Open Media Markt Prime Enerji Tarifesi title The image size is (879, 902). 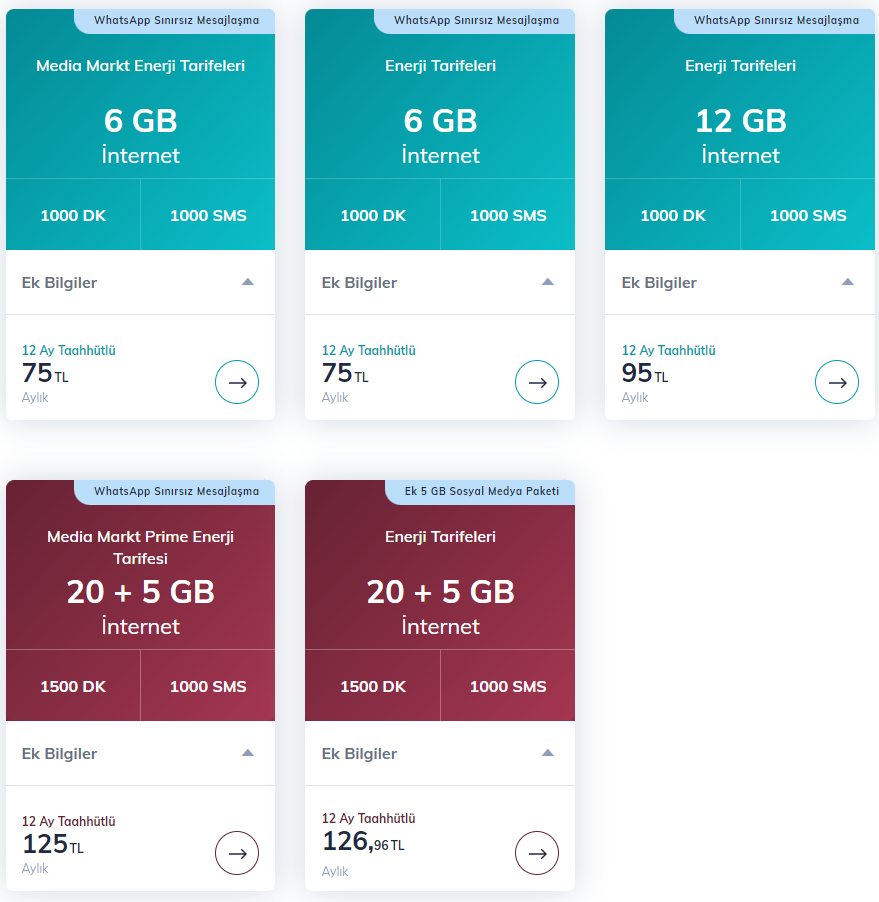(x=140, y=547)
